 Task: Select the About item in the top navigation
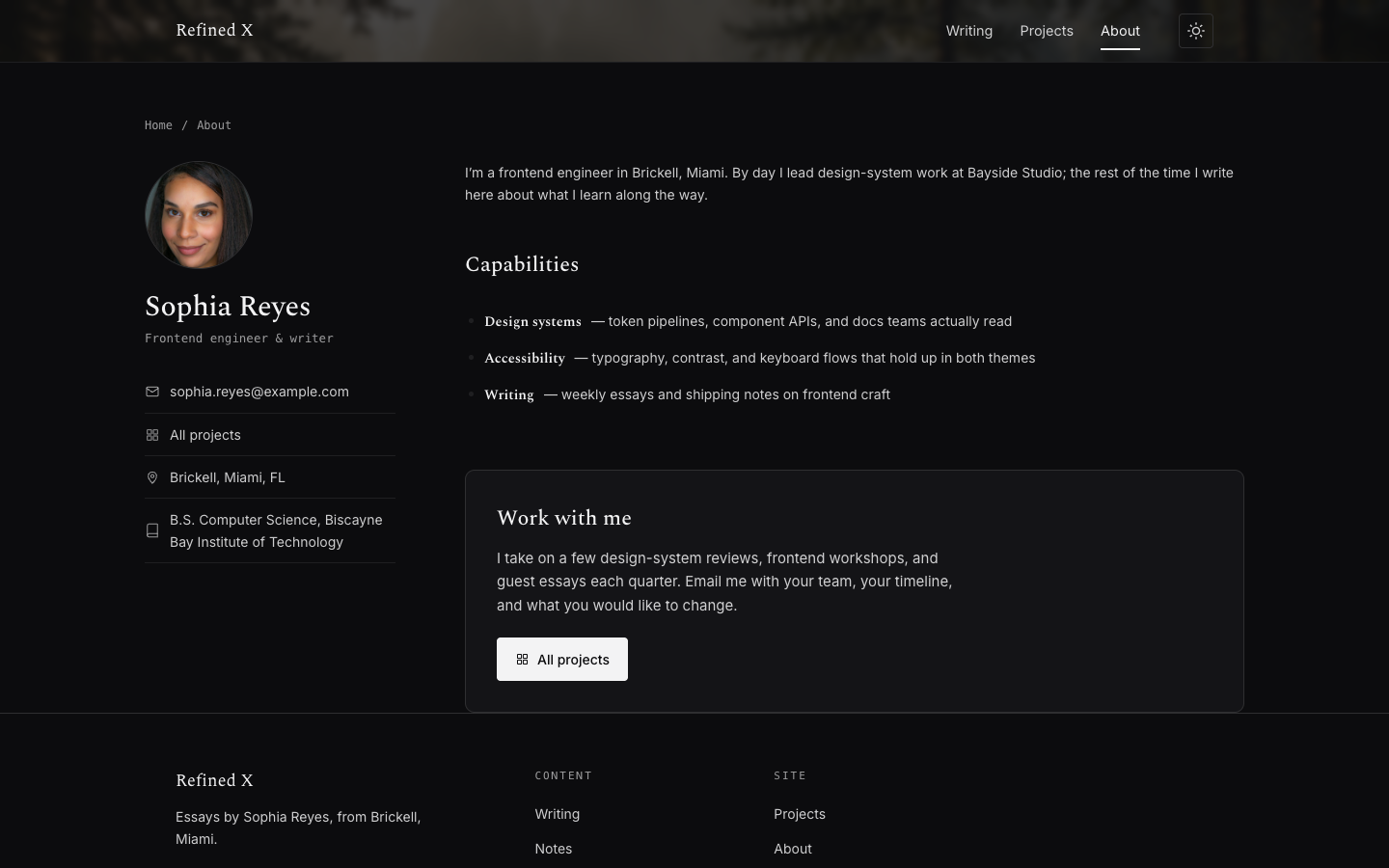coord(1120,31)
